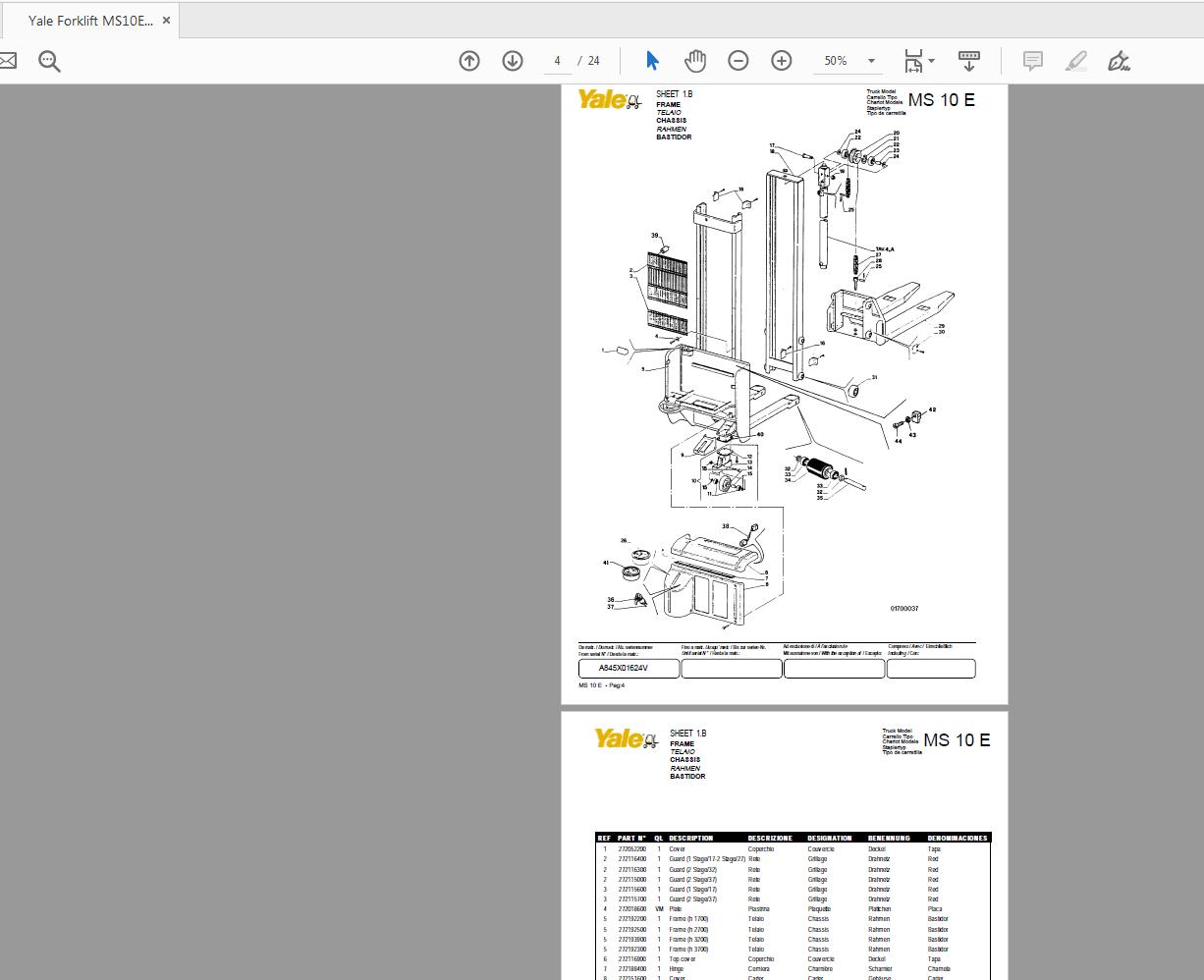Image resolution: width=1204 pixels, height=980 pixels.
Task: Click the DESCRIPTION column header in parts table
Action: click(691, 839)
